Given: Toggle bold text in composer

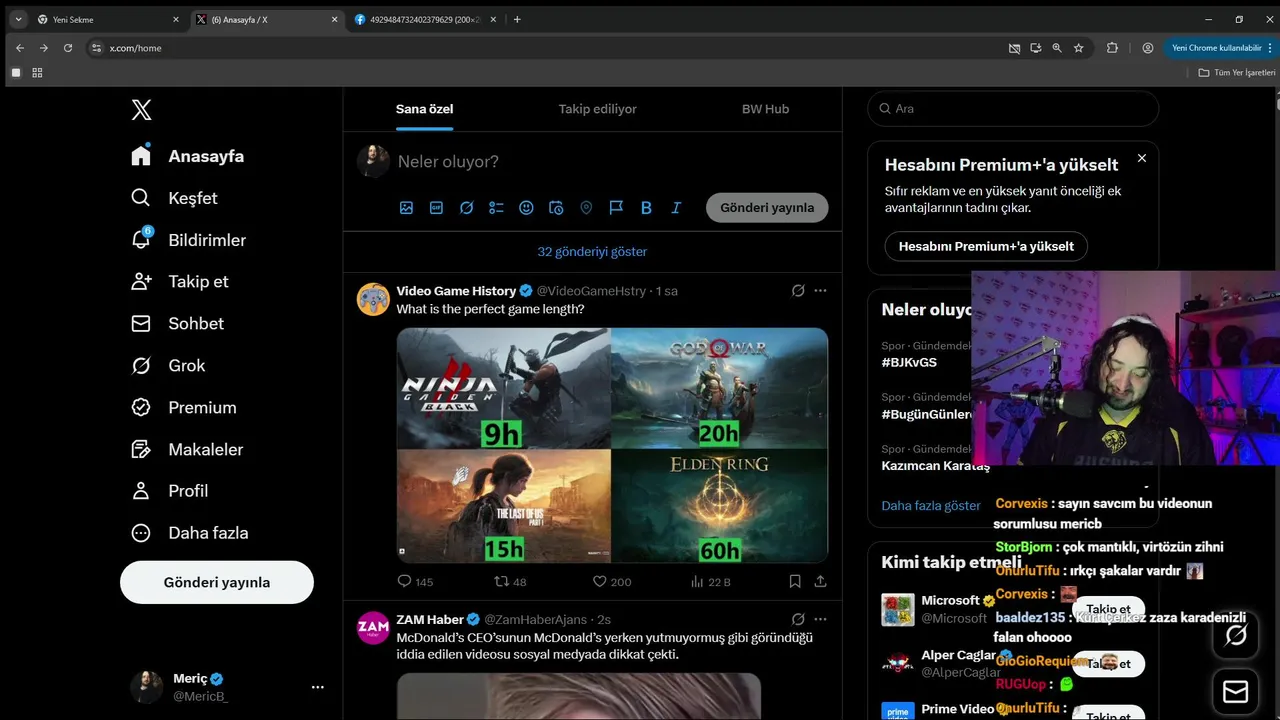Looking at the screenshot, I should [x=646, y=208].
